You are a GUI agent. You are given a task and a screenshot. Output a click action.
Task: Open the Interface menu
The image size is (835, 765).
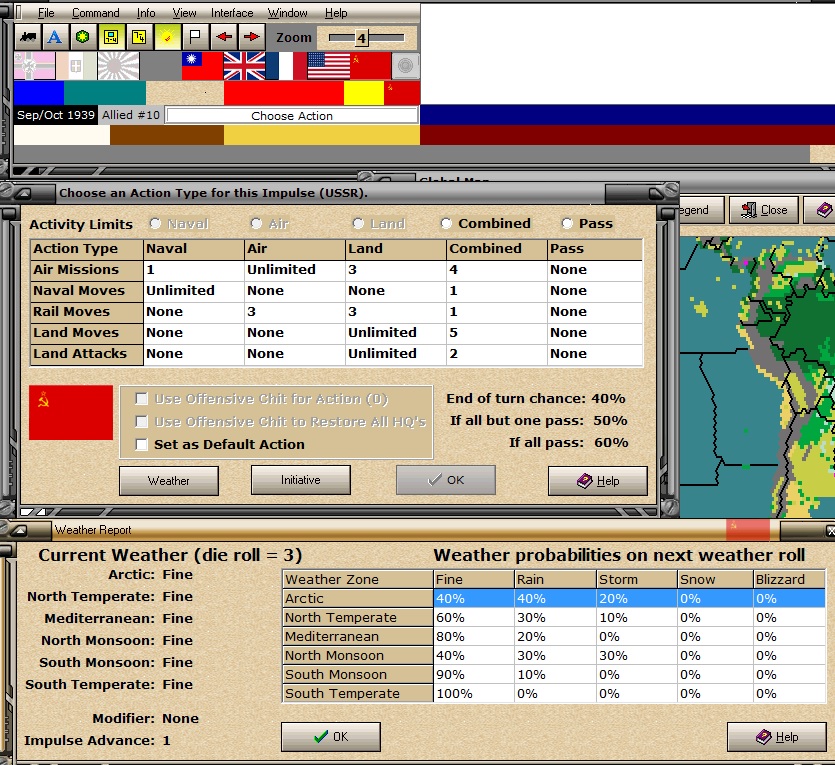(232, 13)
